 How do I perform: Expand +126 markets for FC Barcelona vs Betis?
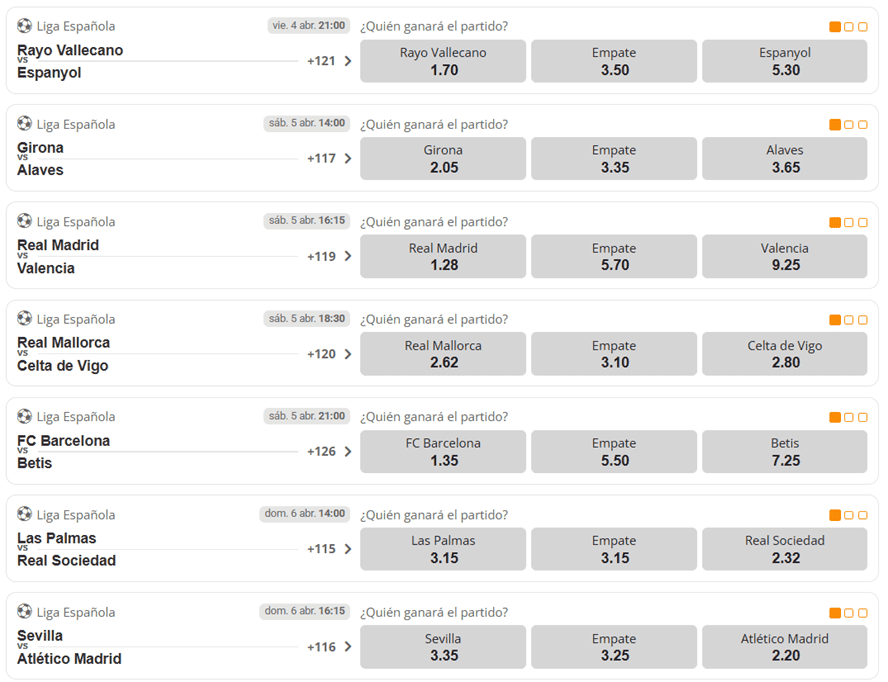click(x=329, y=451)
